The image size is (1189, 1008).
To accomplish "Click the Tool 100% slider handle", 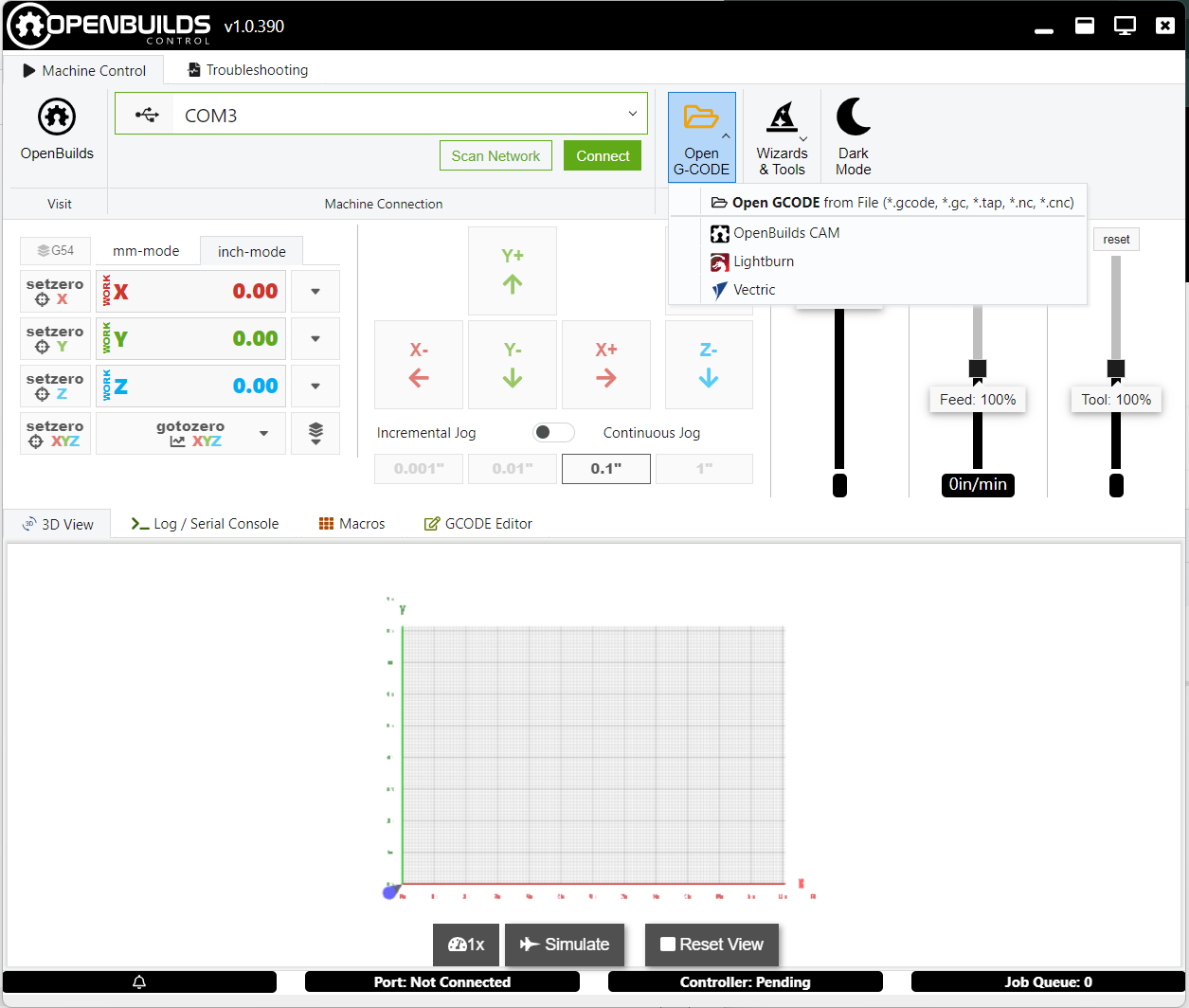I will [x=1116, y=369].
